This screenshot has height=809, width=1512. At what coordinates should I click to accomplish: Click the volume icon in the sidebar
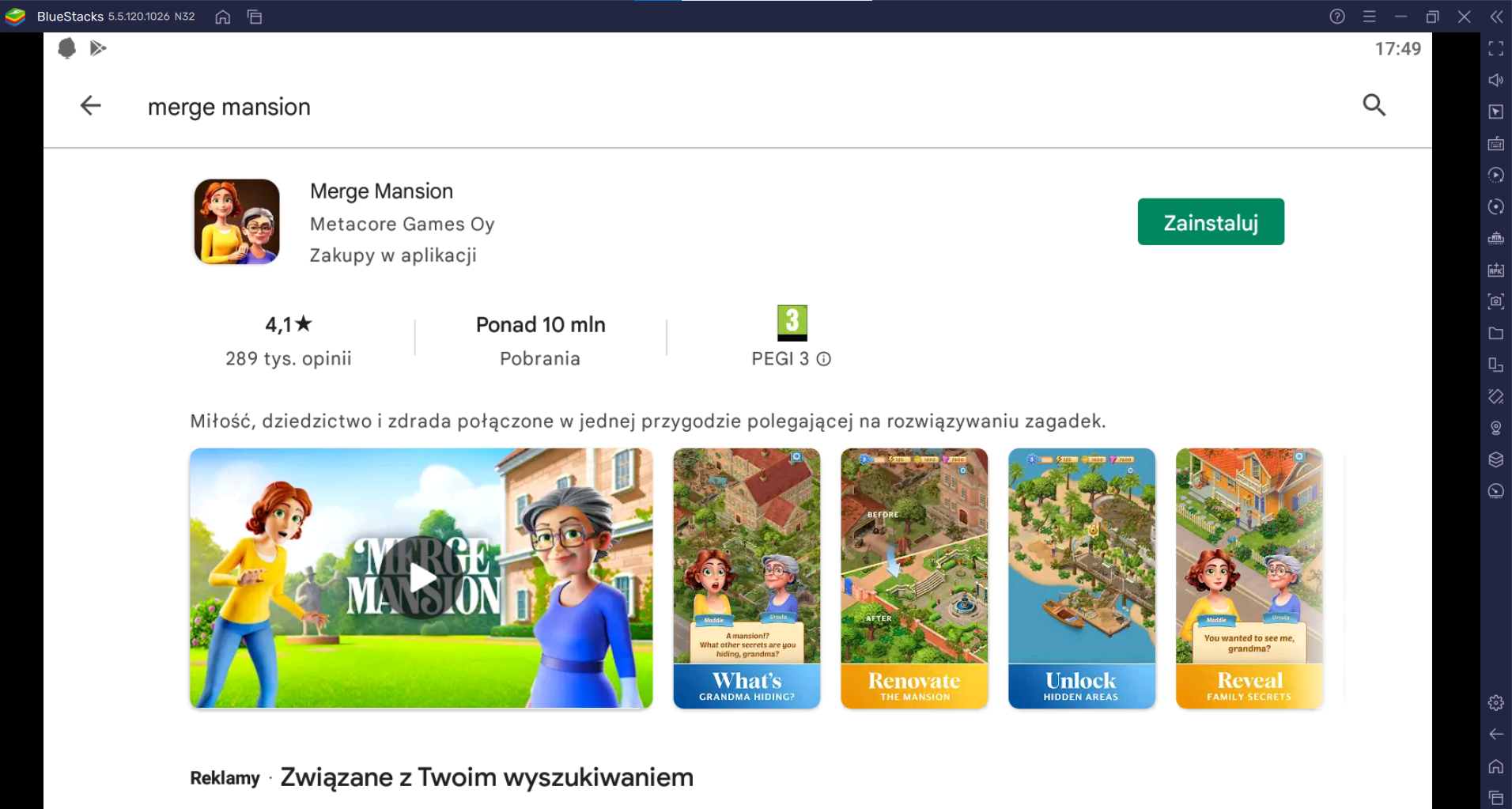point(1496,80)
